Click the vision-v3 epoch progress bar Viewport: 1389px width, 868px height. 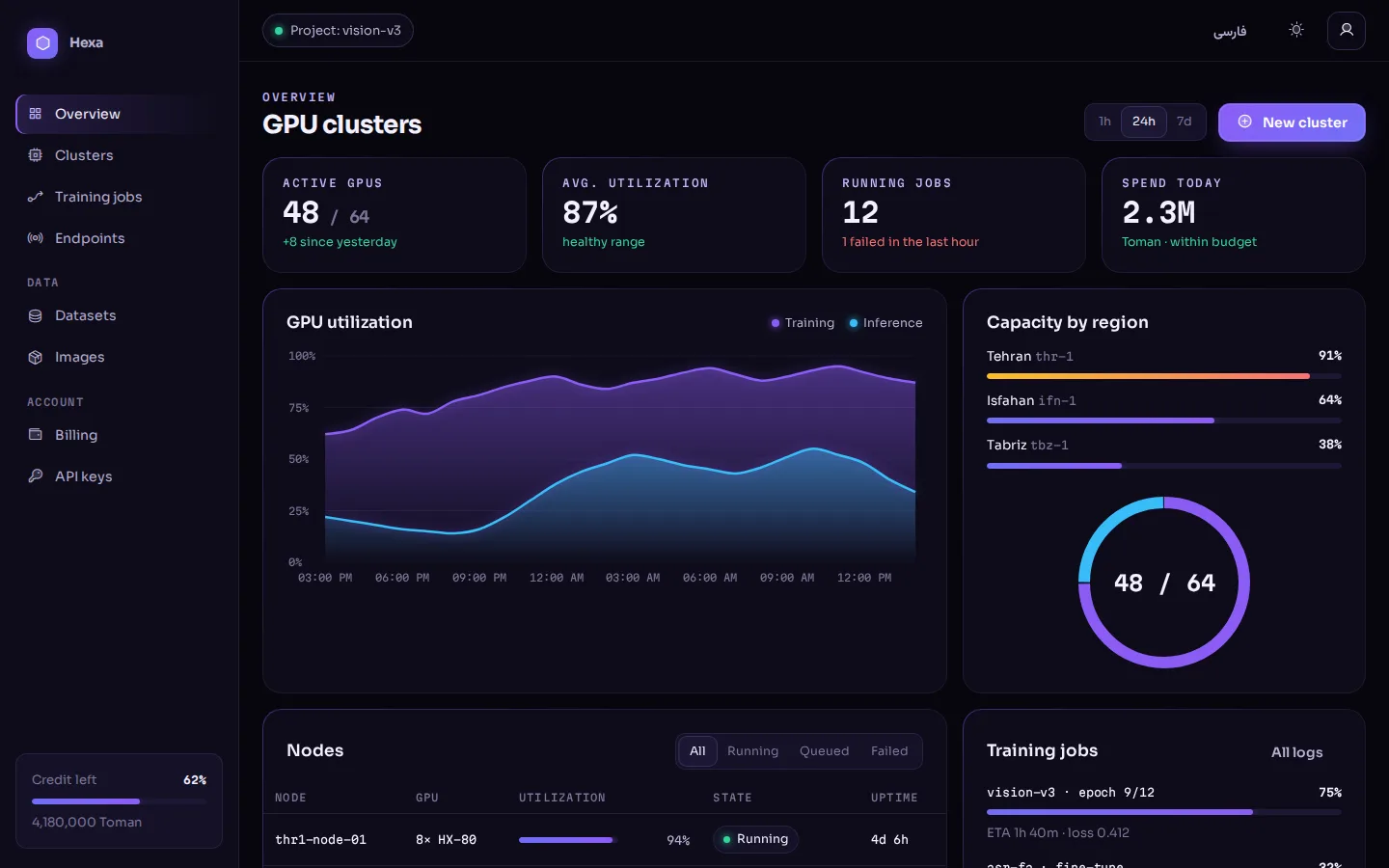point(1164,812)
